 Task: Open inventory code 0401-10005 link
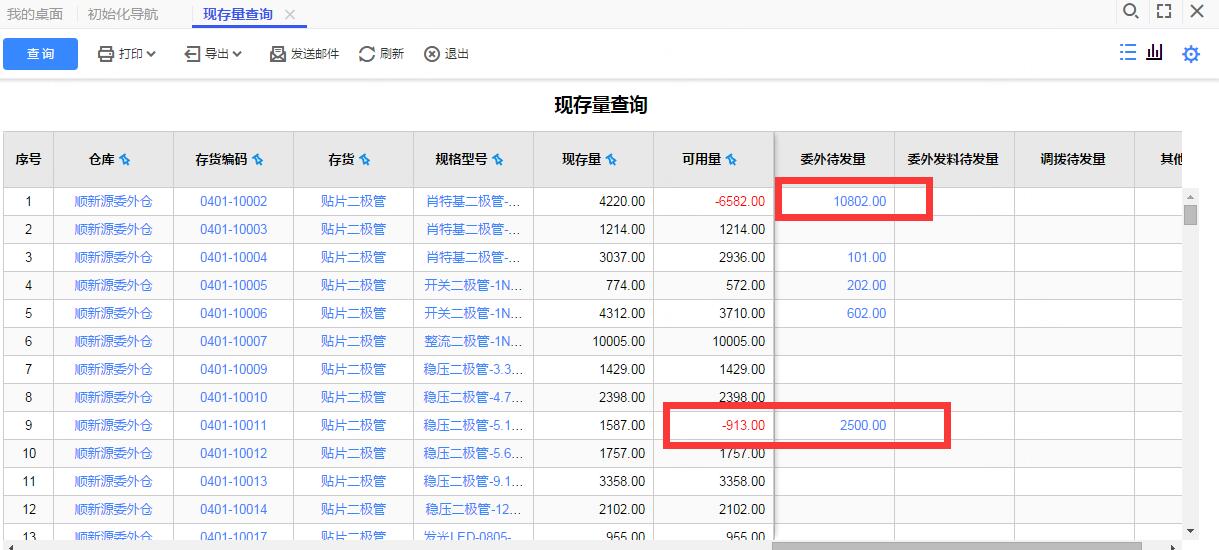click(x=234, y=285)
